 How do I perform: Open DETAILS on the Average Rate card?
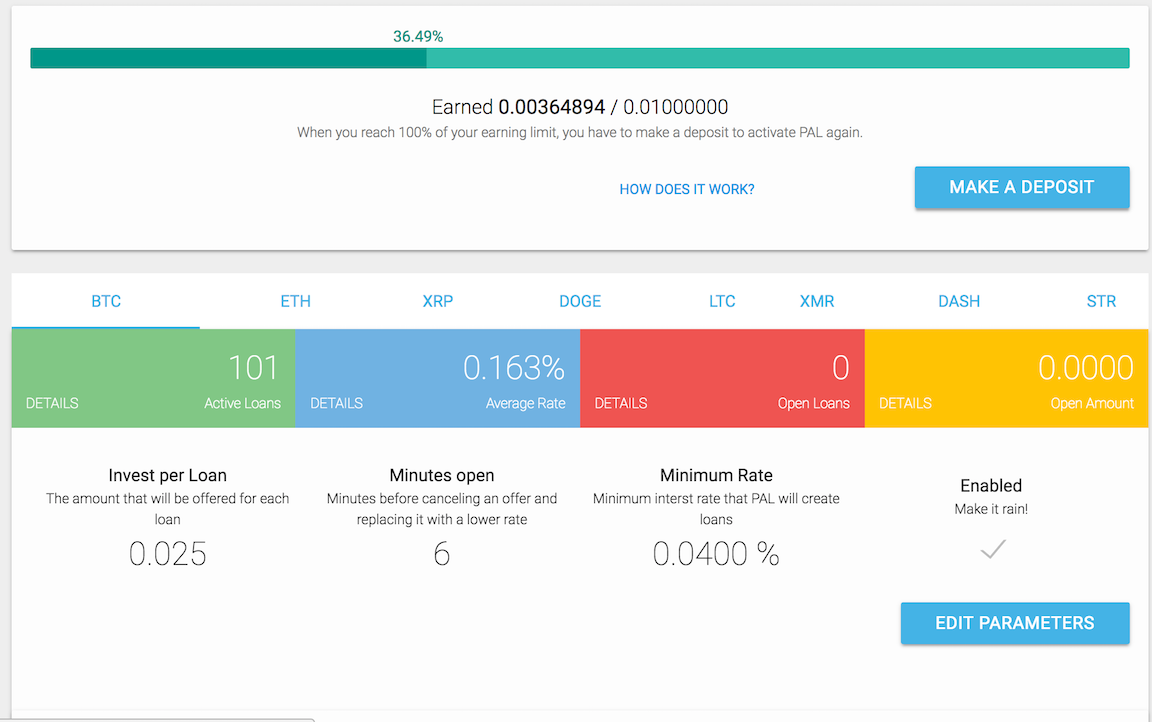point(336,403)
